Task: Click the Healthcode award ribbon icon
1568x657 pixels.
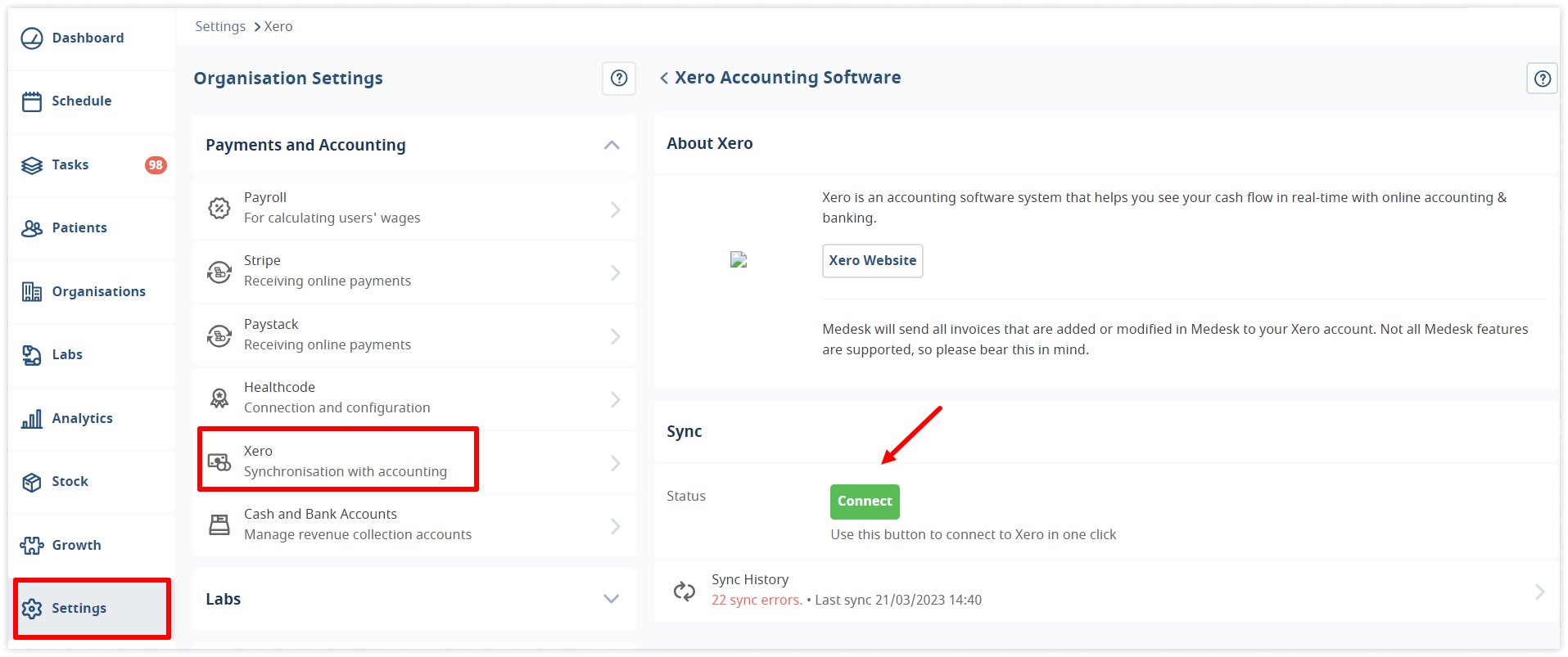Action: [x=219, y=398]
